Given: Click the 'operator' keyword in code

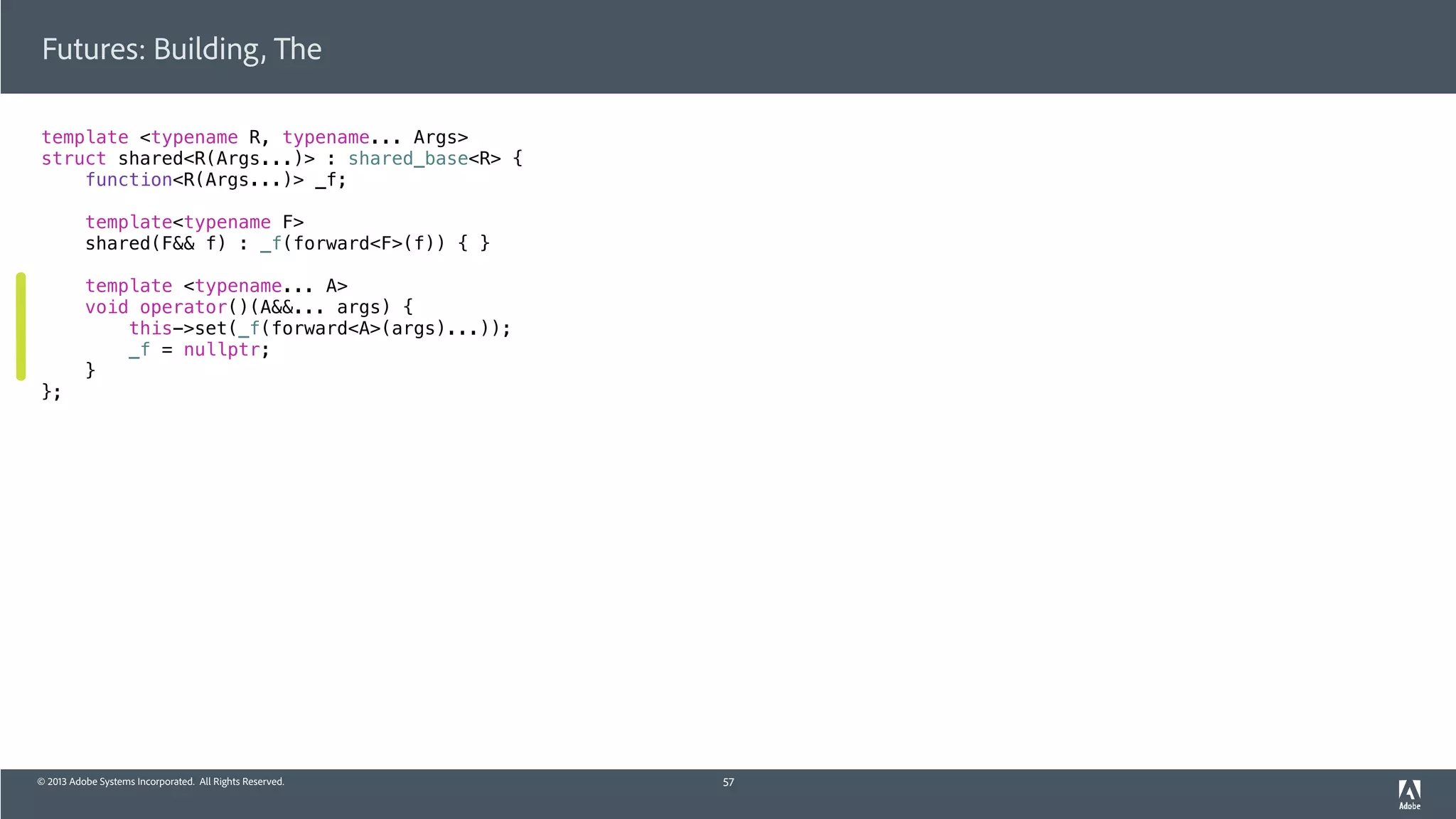Looking at the screenshot, I should point(183,307).
